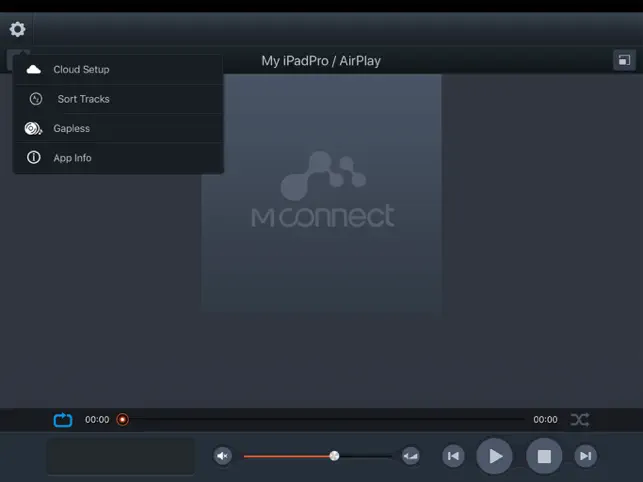The width and height of the screenshot is (643, 482).
Task: Click the mconnect album art placeholder
Action: click(322, 193)
